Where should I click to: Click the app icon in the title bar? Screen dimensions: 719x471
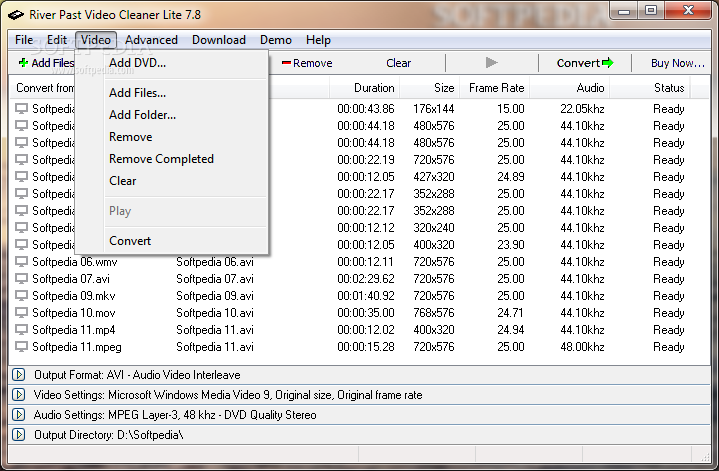[16, 15]
